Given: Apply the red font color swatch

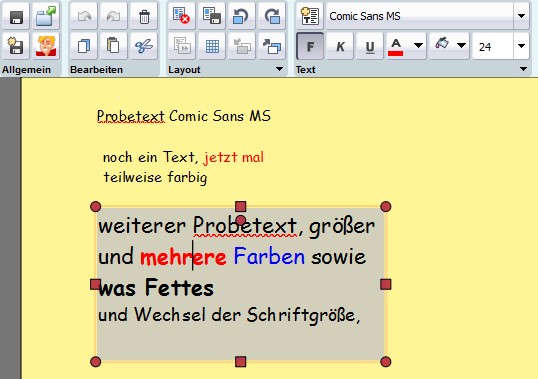Looking at the screenshot, I should pos(396,47).
